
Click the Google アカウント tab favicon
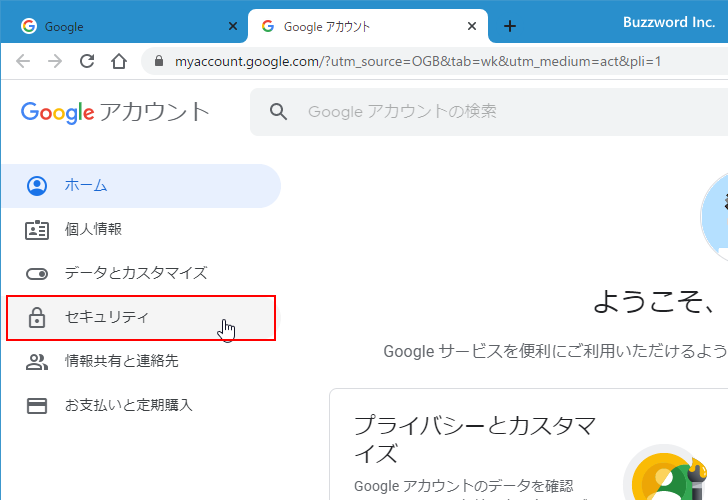coord(268,26)
